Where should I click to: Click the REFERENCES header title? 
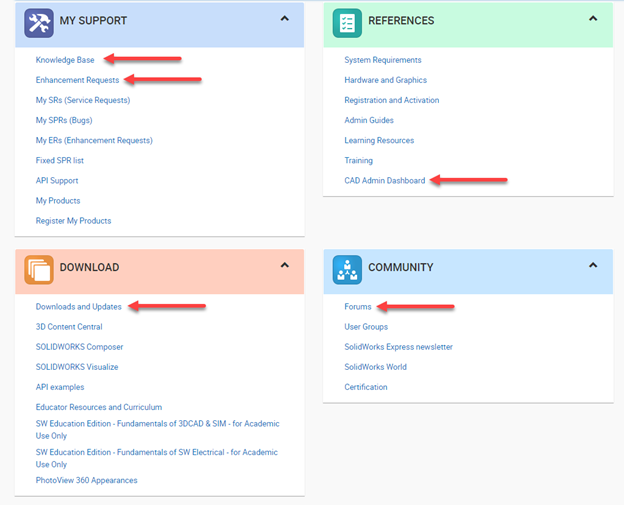(401, 21)
